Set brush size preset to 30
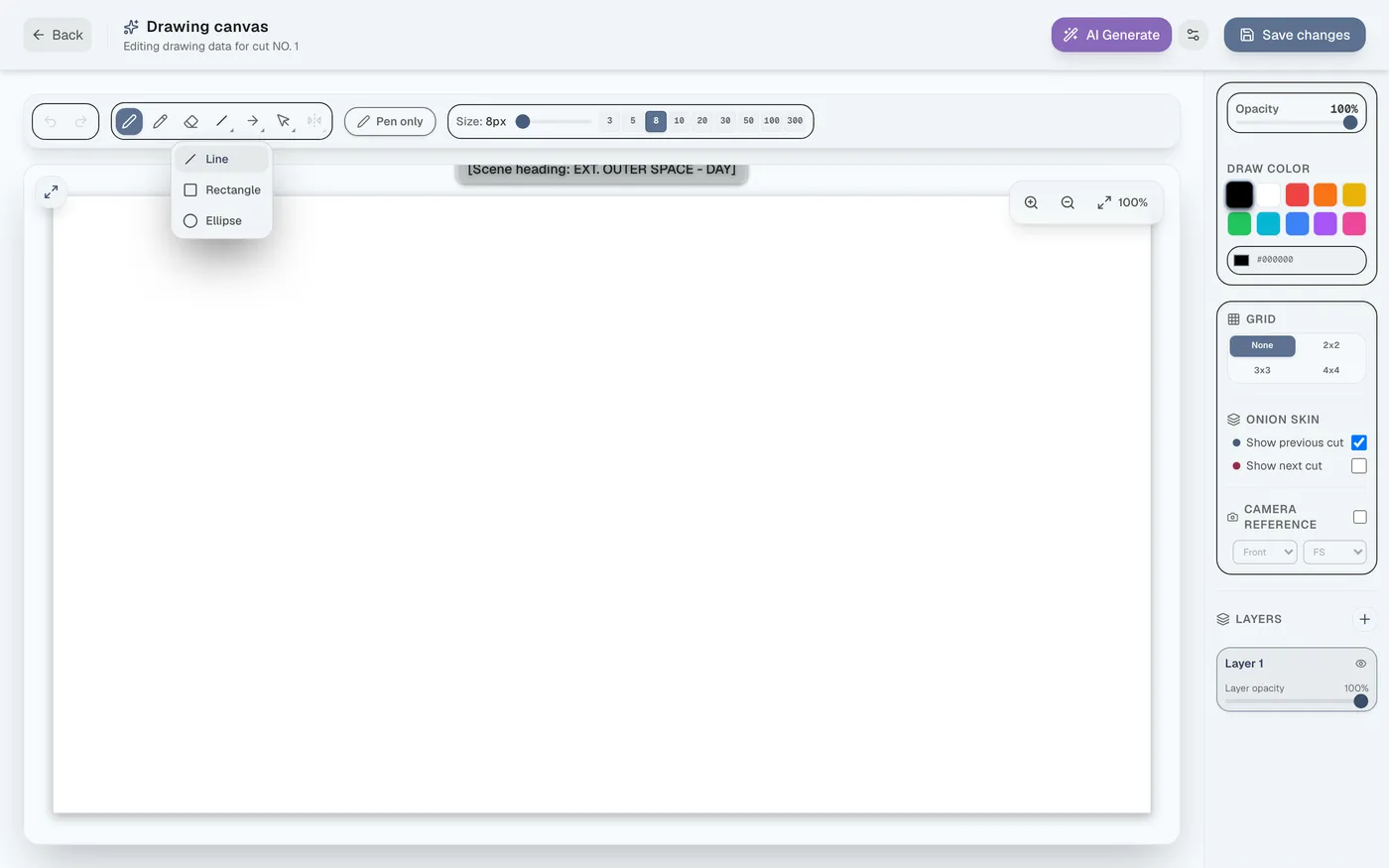Image resolution: width=1389 pixels, height=868 pixels. (725, 121)
